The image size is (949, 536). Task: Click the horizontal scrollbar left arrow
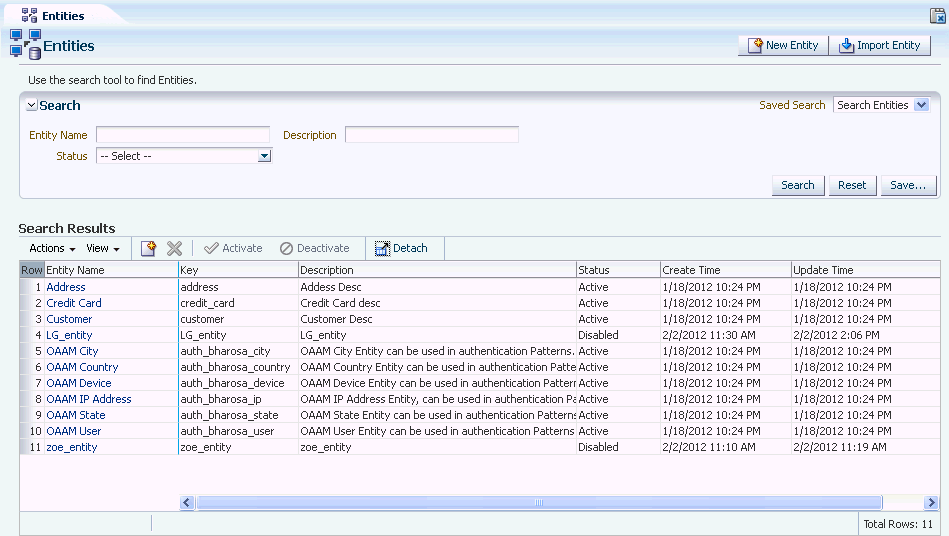pos(186,503)
